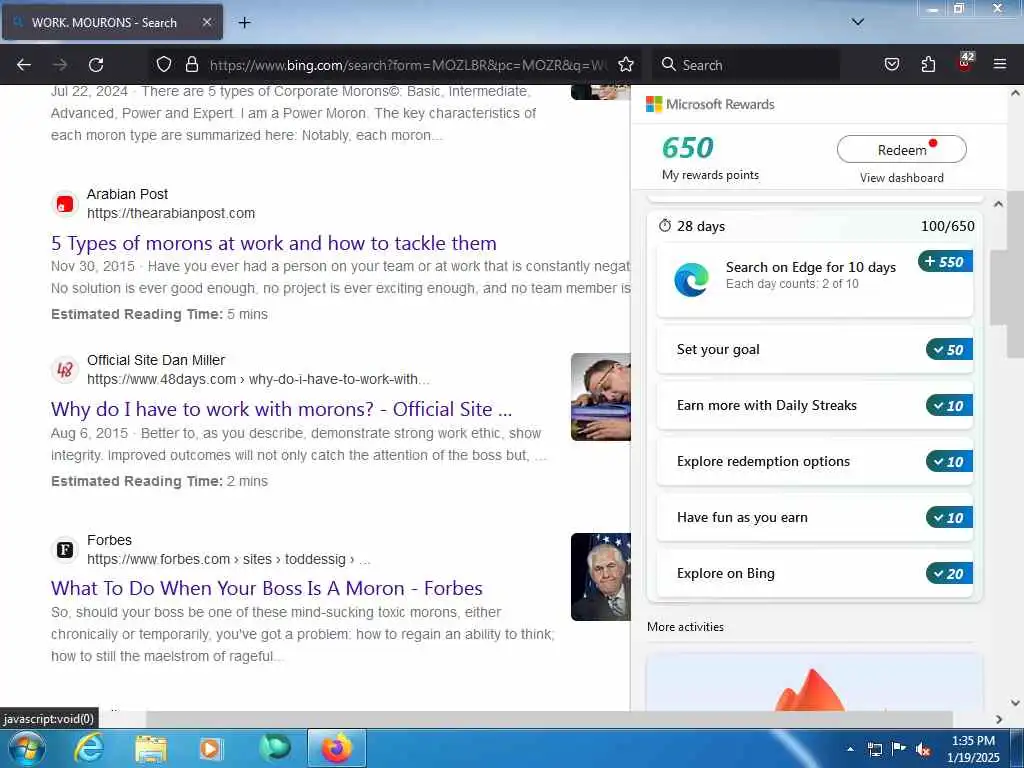Click the Firefox taskbar icon
This screenshot has height=768, width=1024.
[x=336, y=748]
